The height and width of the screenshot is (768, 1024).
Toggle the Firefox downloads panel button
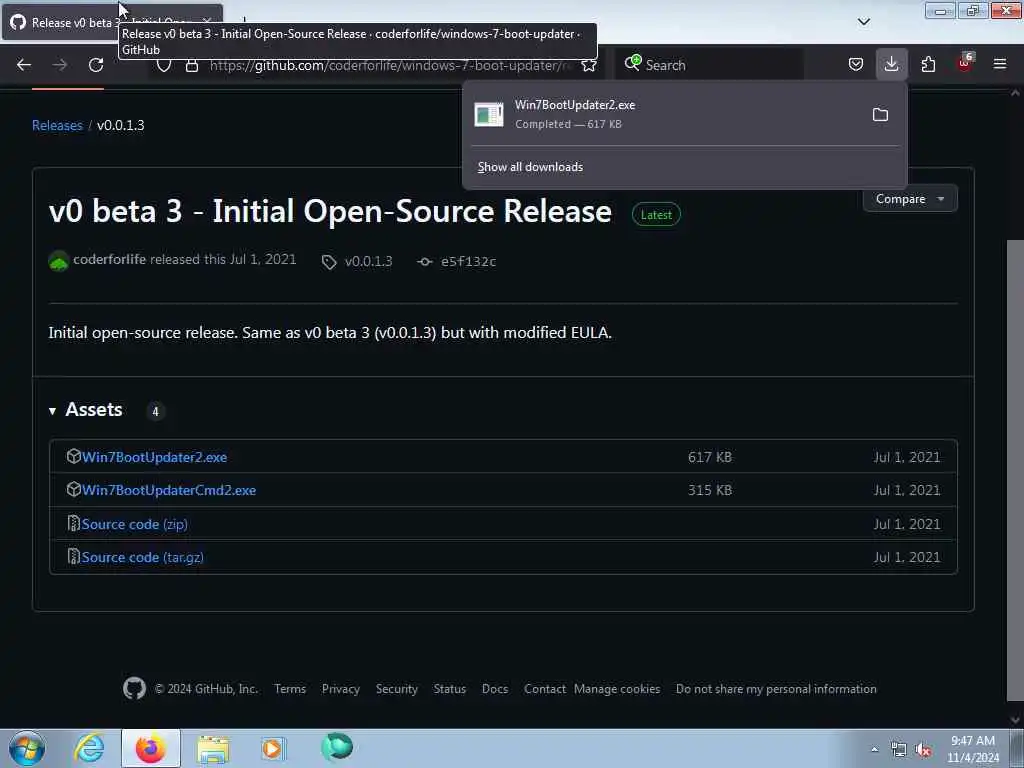click(x=891, y=64)
